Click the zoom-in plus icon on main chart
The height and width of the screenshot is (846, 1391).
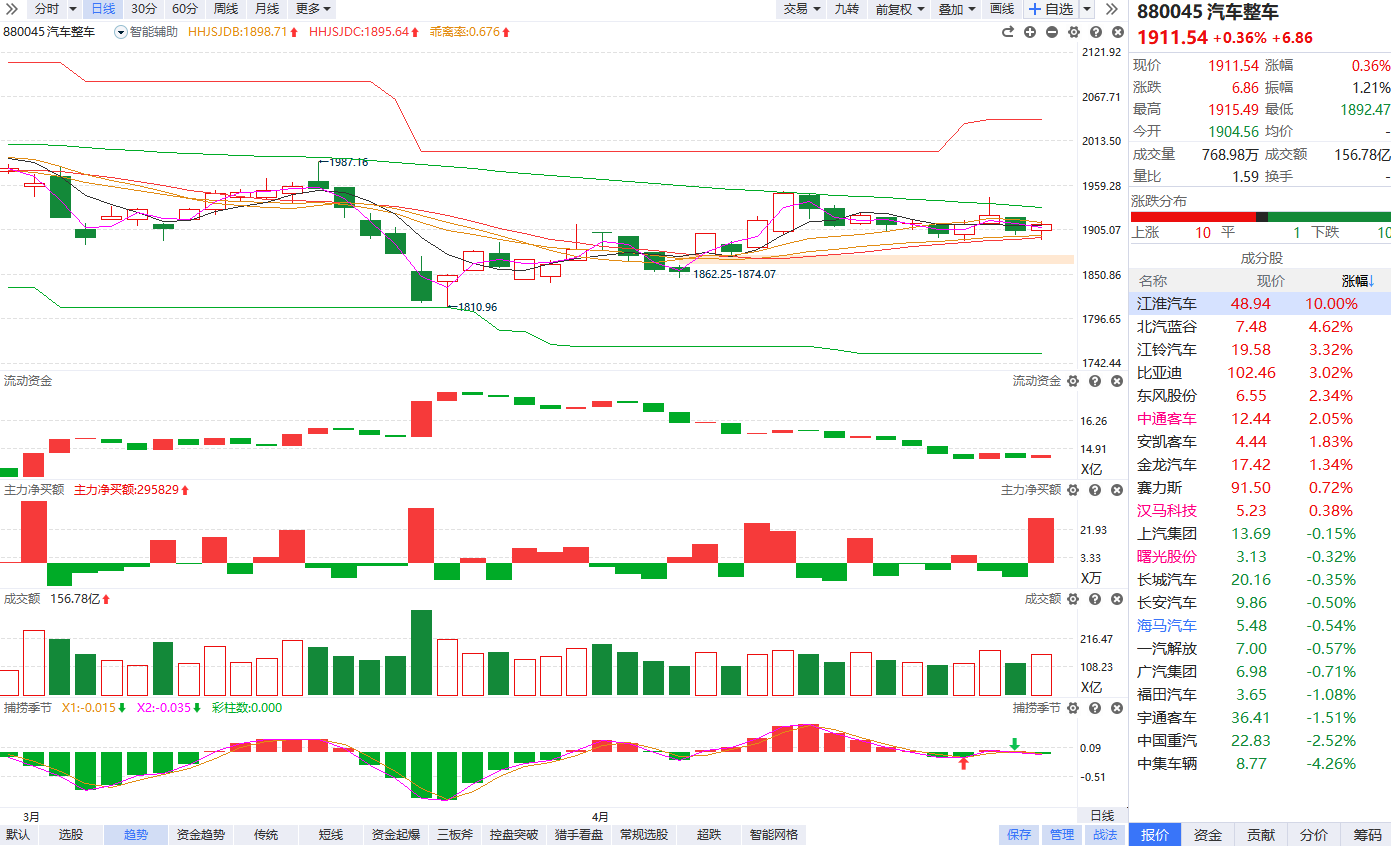1030,32
